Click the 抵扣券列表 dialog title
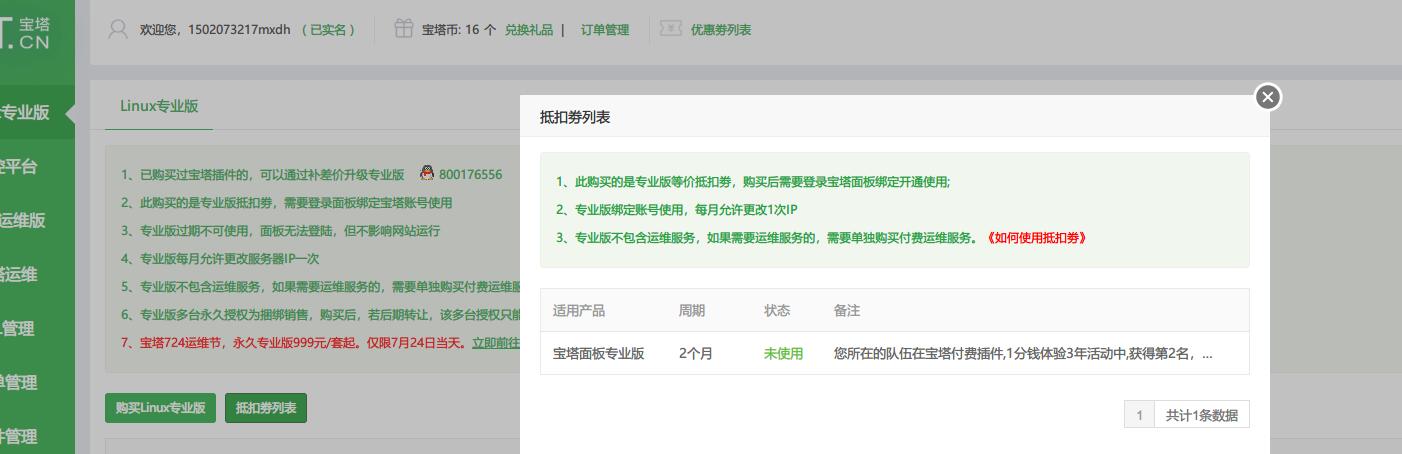 point(575,117)
